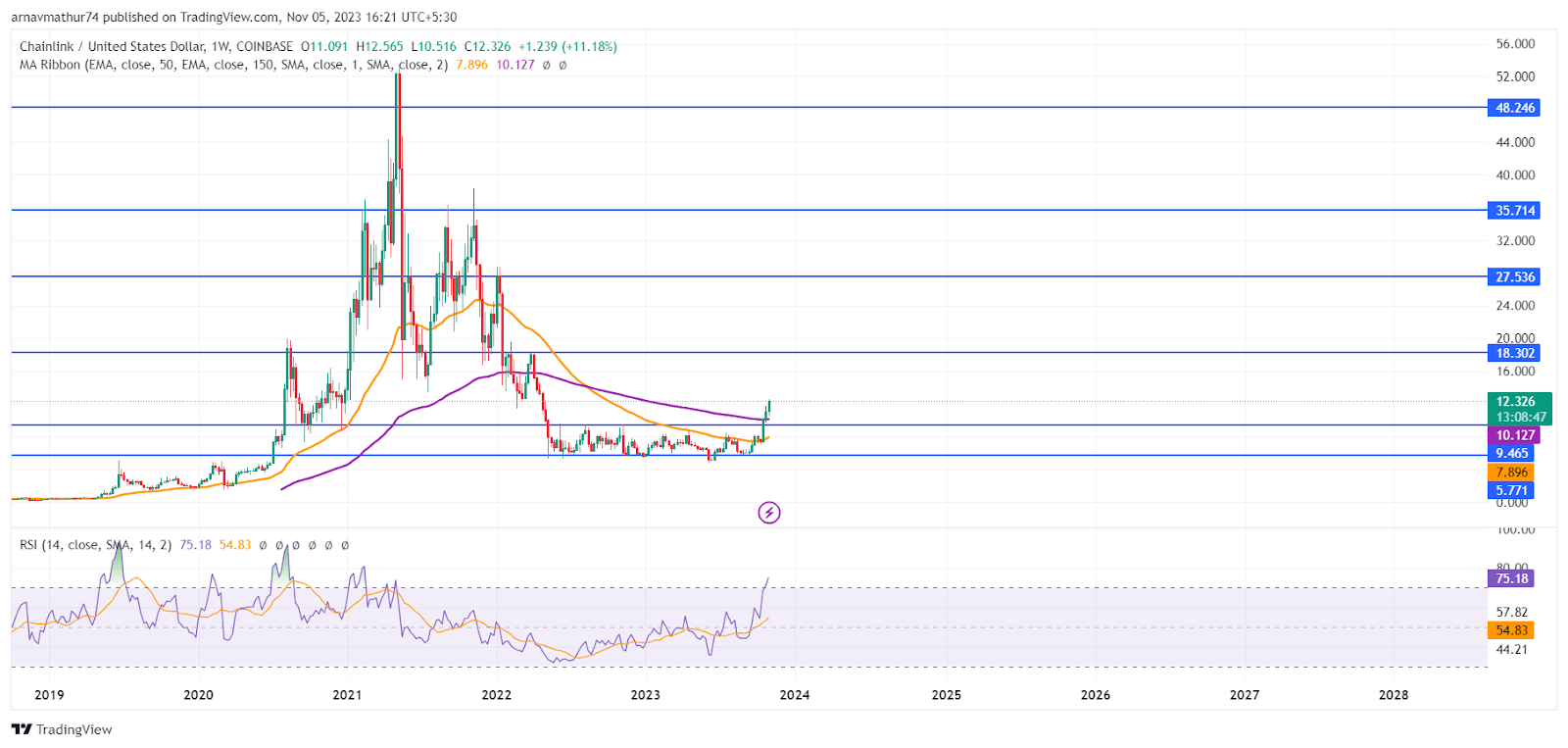
Task: Click the low value L10.516
Action: point(433,46)
